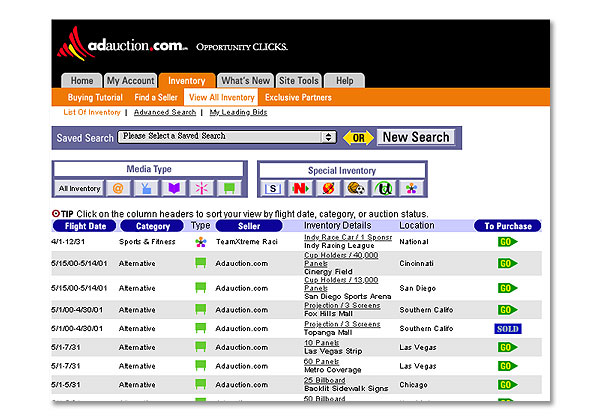This screenshot has height=418, width=600.
Task: Open the Help tab
Action: [344, 81]
